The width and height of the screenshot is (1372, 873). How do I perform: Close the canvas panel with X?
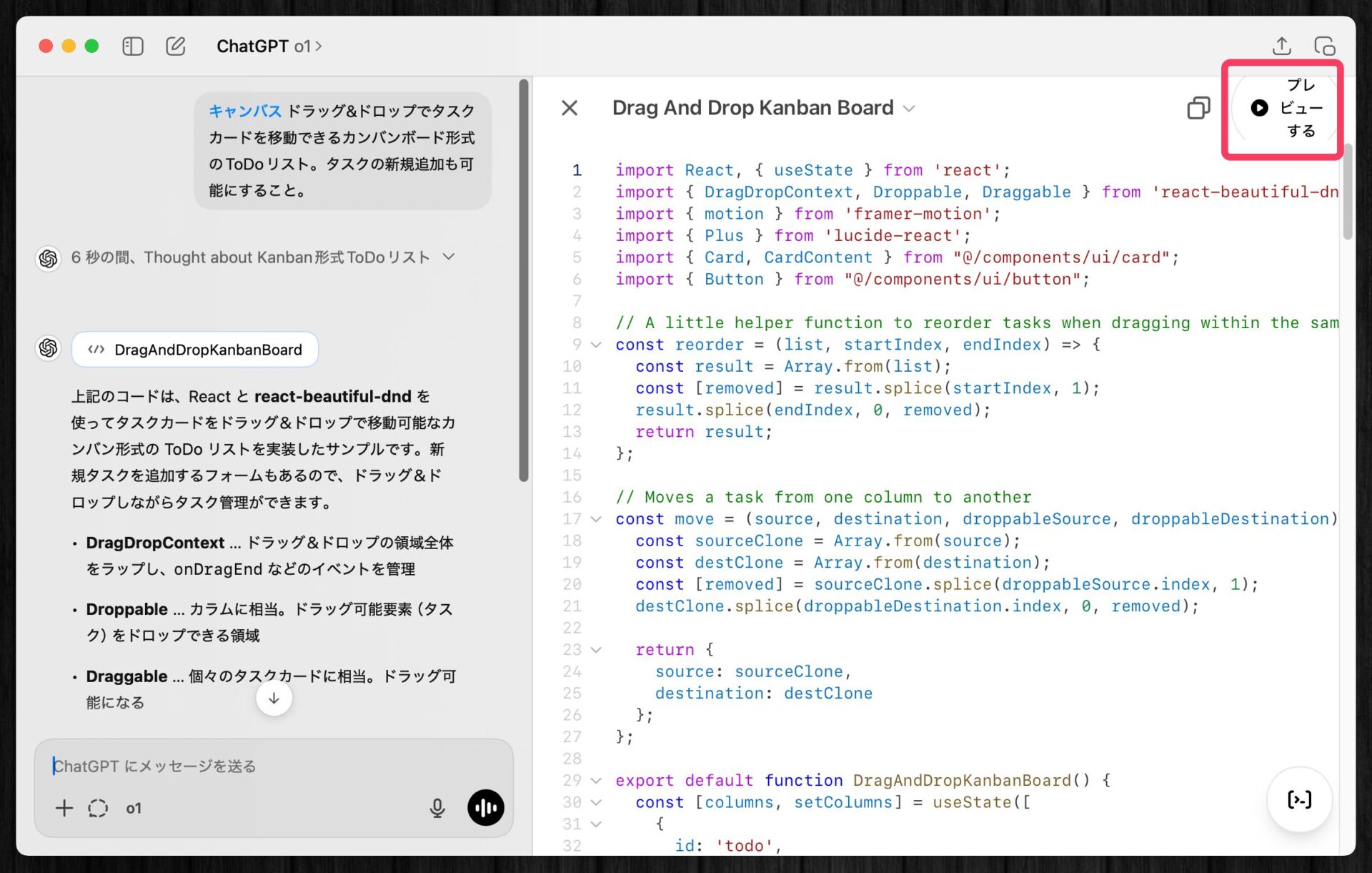point(570,108)
